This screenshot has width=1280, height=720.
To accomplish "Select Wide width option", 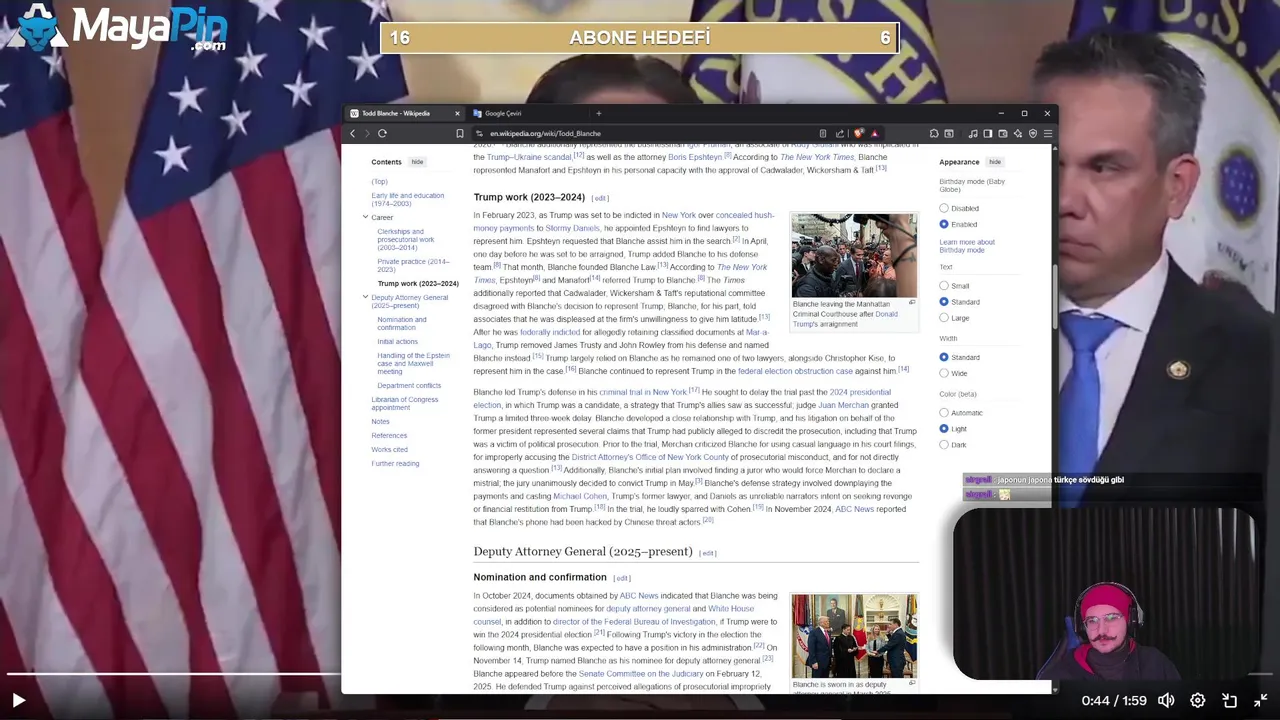I will pos(944,373).
